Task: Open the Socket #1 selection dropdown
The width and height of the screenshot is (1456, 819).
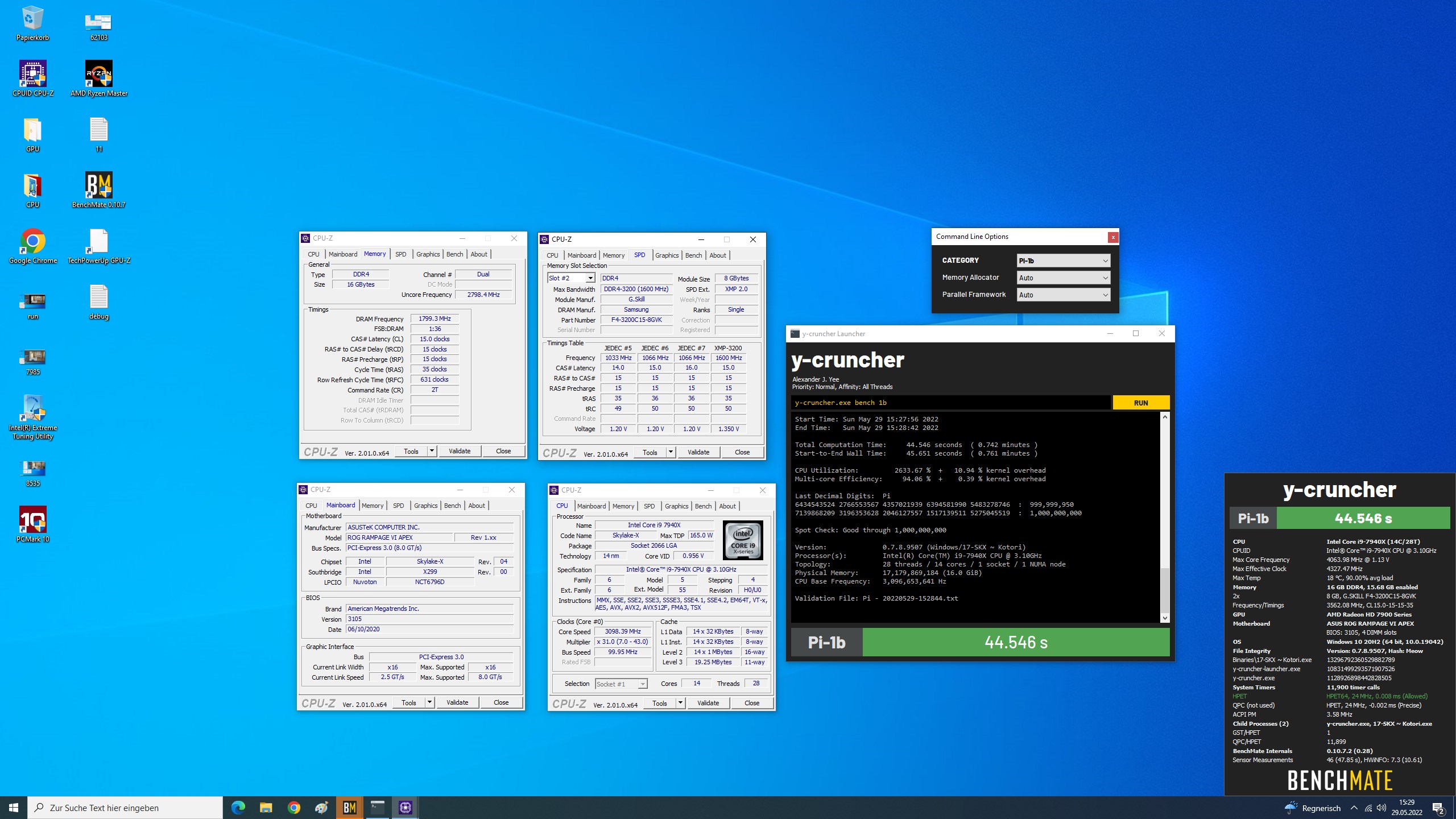Action: click(621, 684)
